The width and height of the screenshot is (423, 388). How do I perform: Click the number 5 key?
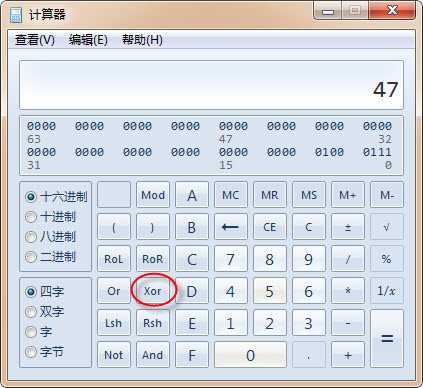(270, 291)
